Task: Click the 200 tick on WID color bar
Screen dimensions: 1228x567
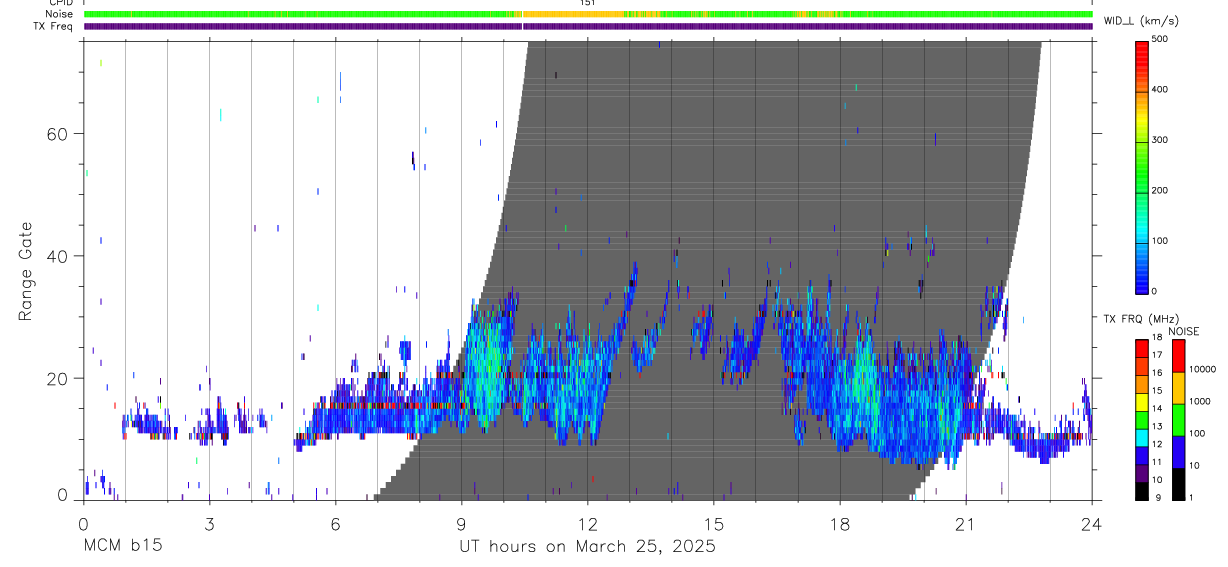Action: point(1160,191)
